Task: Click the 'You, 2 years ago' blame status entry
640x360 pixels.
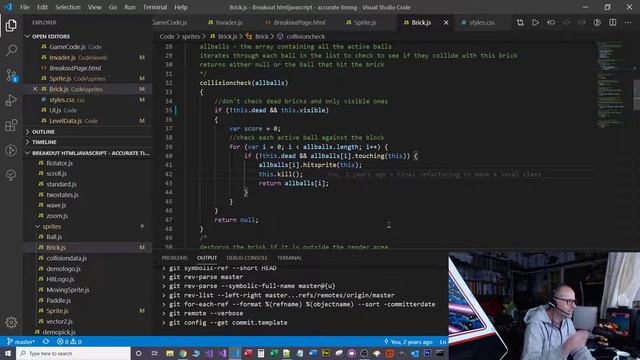Action: click(408, 342)
